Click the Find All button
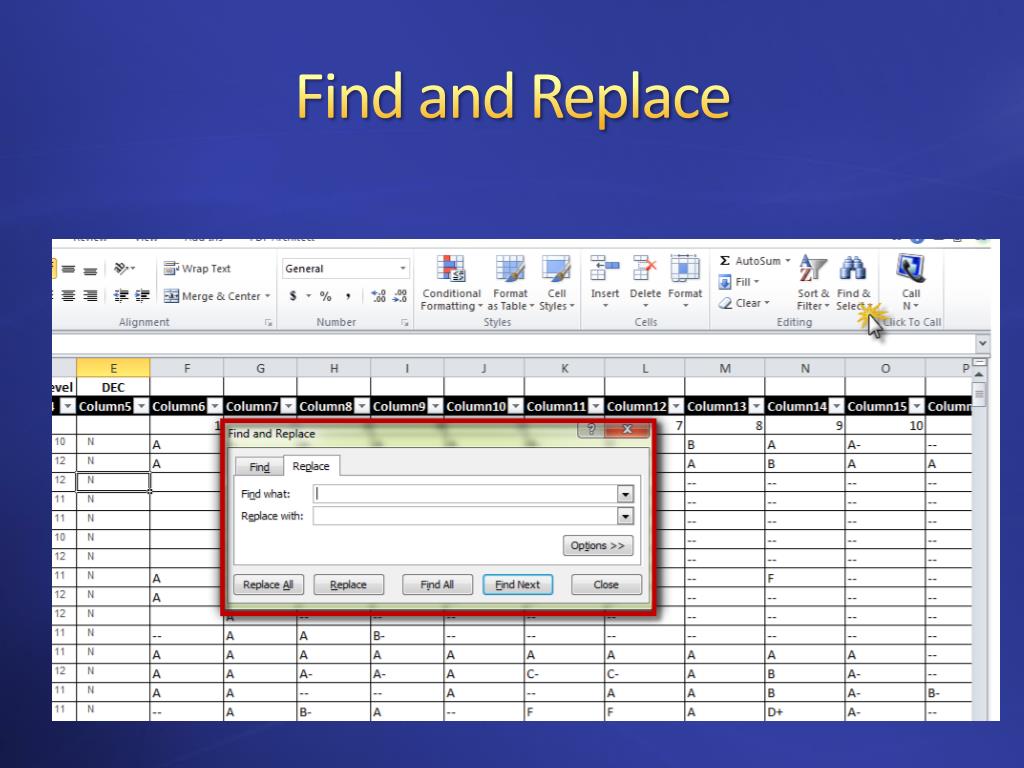The image size is (1024, 768). coord(437,584)
